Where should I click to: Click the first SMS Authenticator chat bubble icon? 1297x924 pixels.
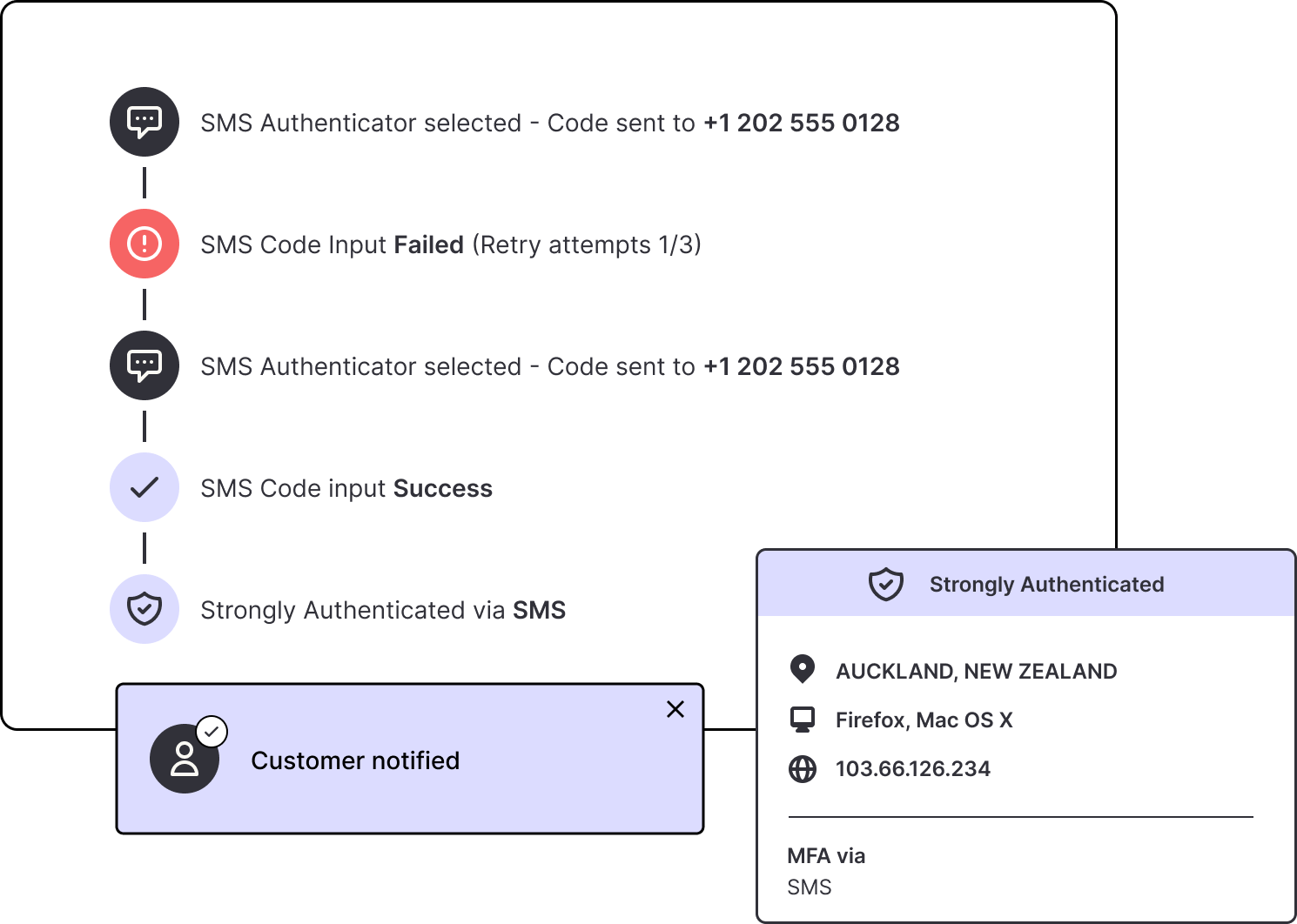144,122
